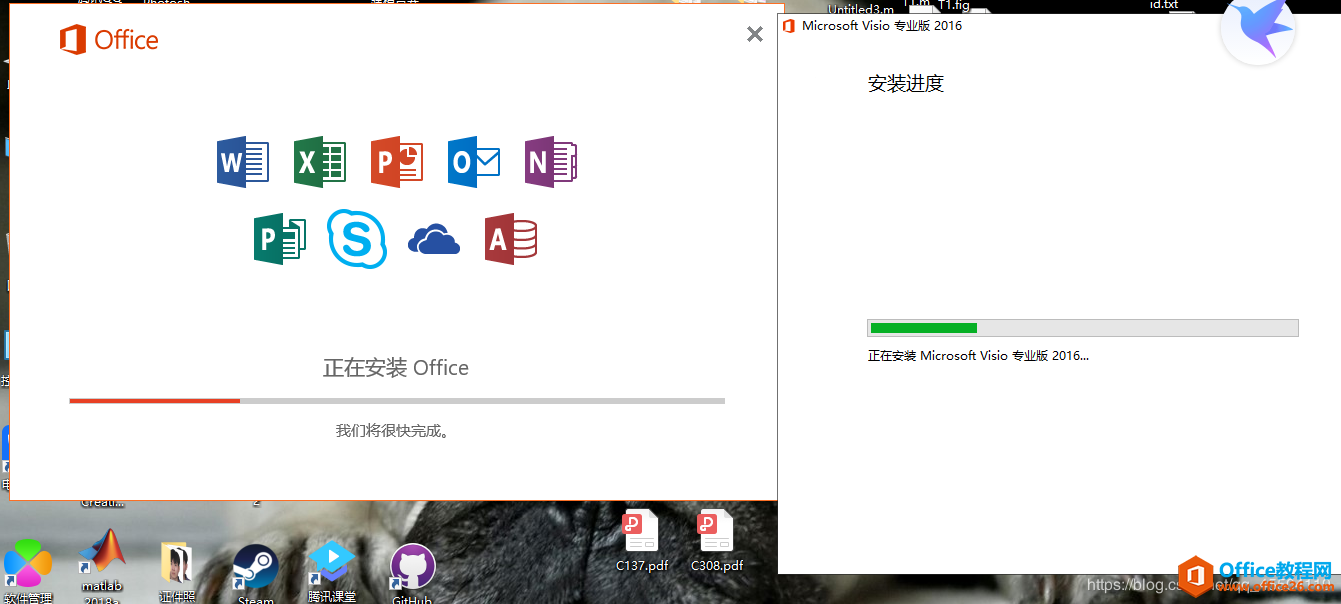Click the green Visio installation progress bar

click(x=1083, y=328)
